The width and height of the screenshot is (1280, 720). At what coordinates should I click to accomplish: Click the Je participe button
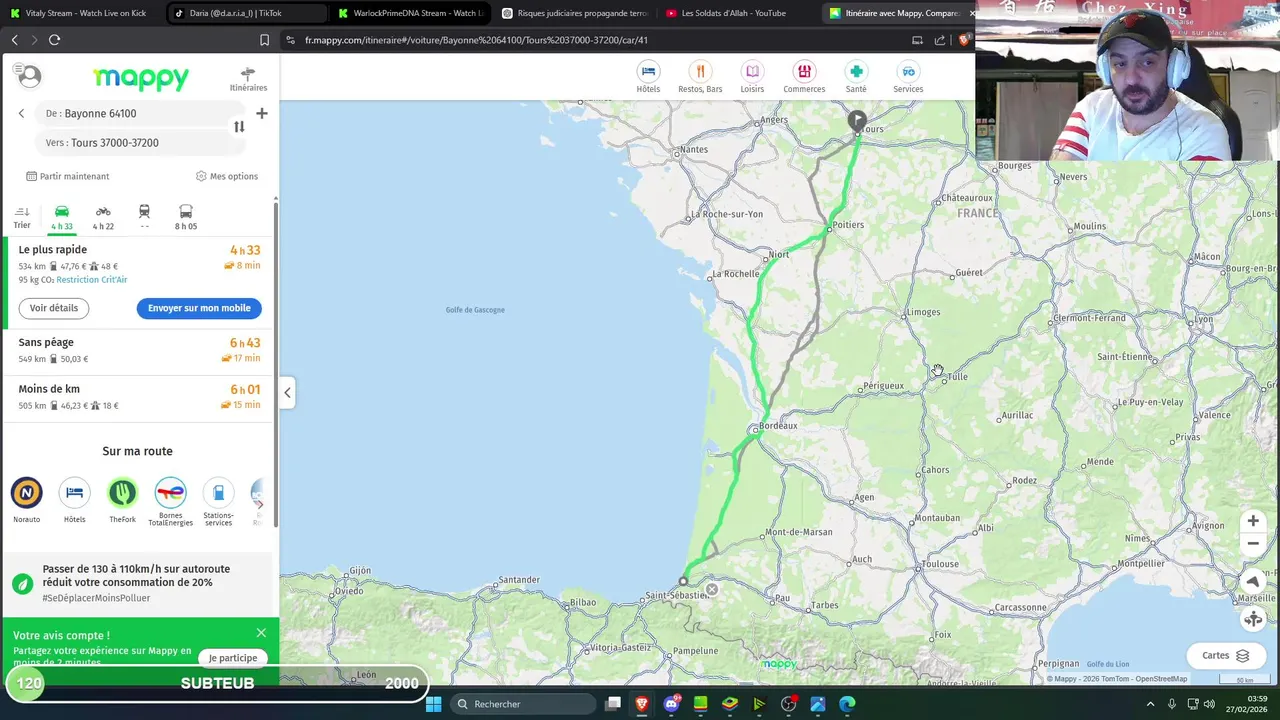point(233,658)
